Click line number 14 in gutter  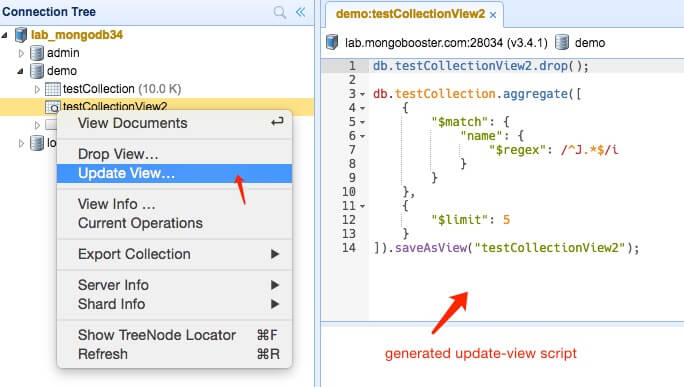349,248
